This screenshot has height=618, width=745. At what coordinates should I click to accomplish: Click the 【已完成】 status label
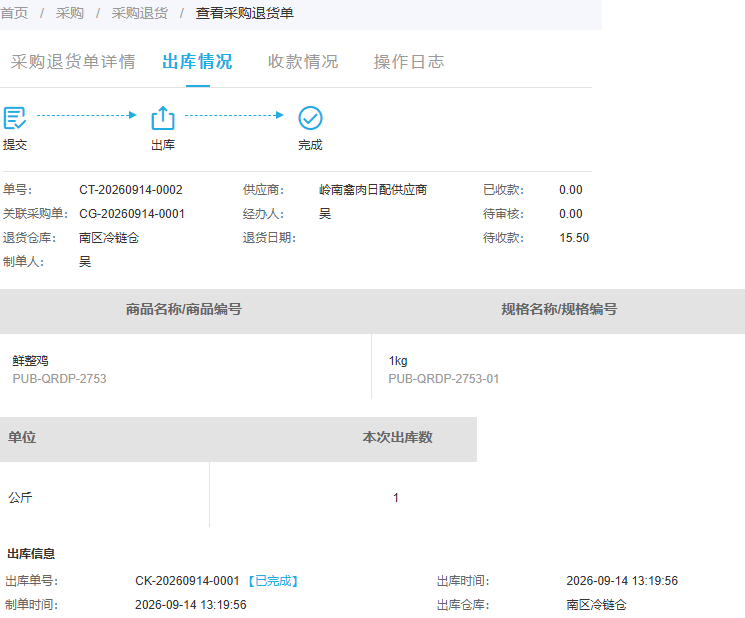point(273,581)
